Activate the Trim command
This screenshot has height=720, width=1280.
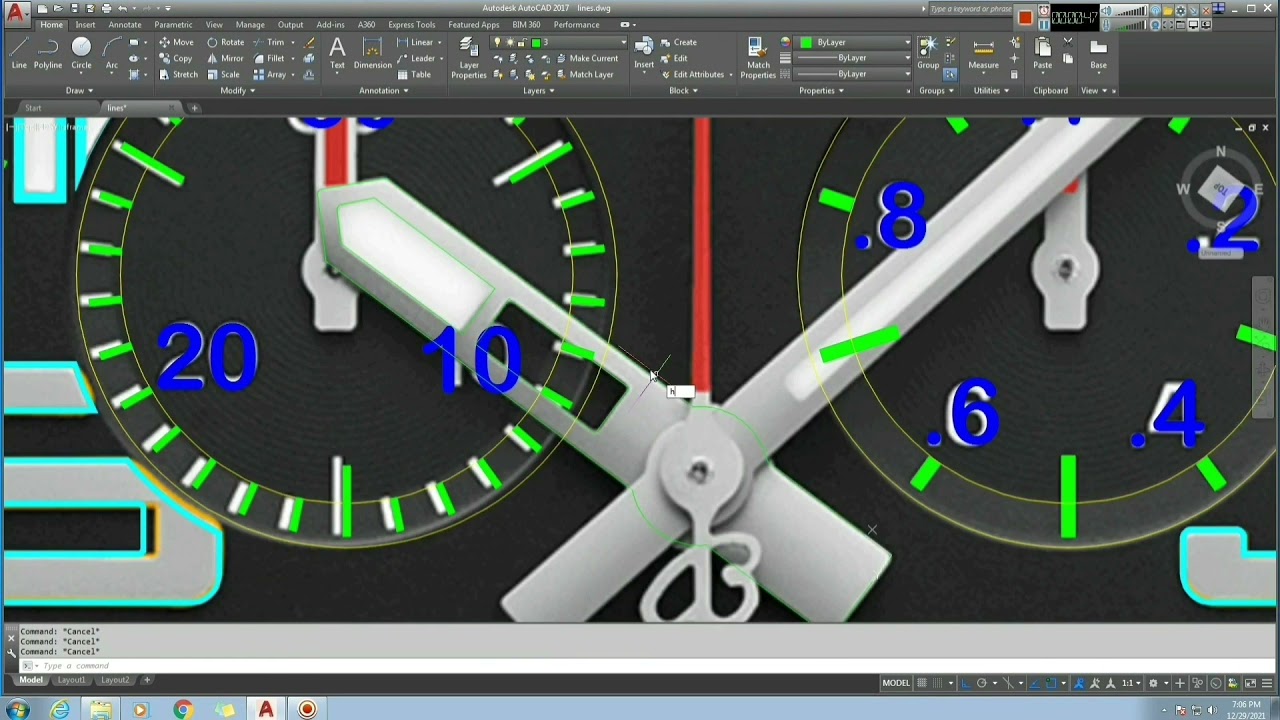pos(269,42)
